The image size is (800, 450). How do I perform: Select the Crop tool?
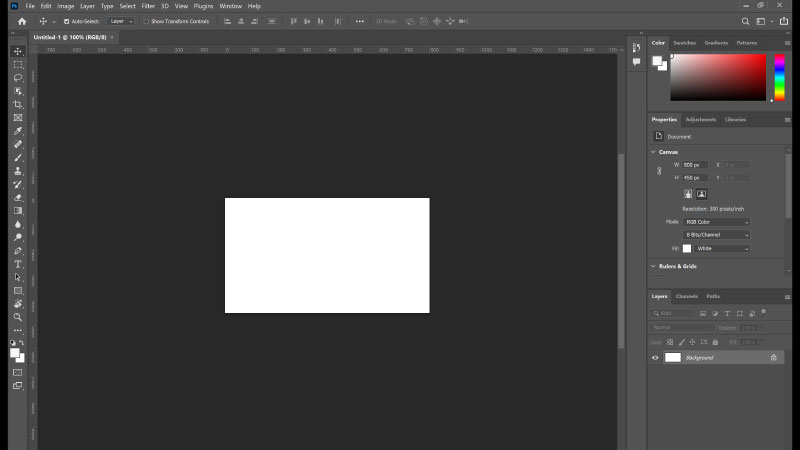click(x=18, y=104)
